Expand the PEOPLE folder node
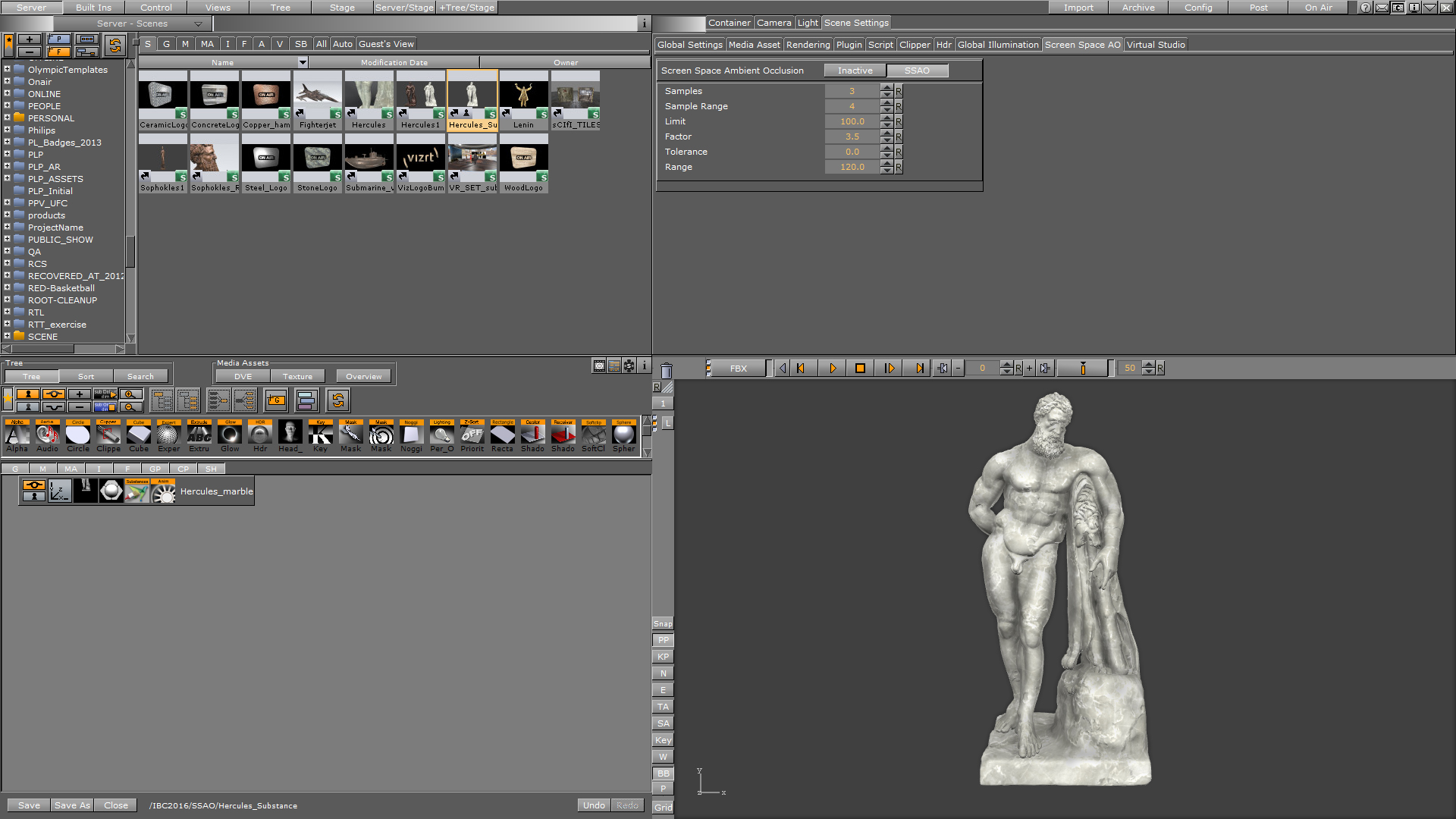 coord(8,105)
